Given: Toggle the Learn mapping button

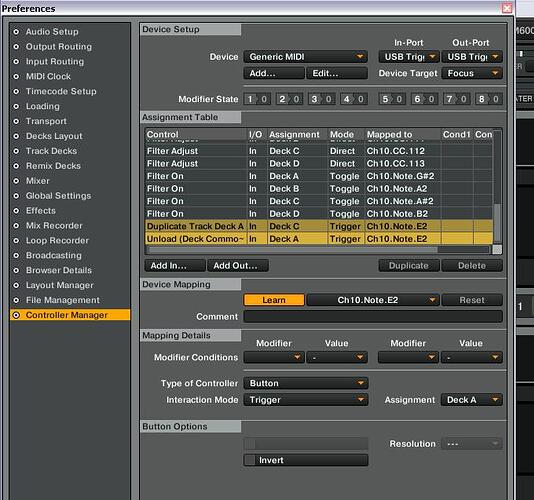Looking at the screenshot, I should point(274,300).
